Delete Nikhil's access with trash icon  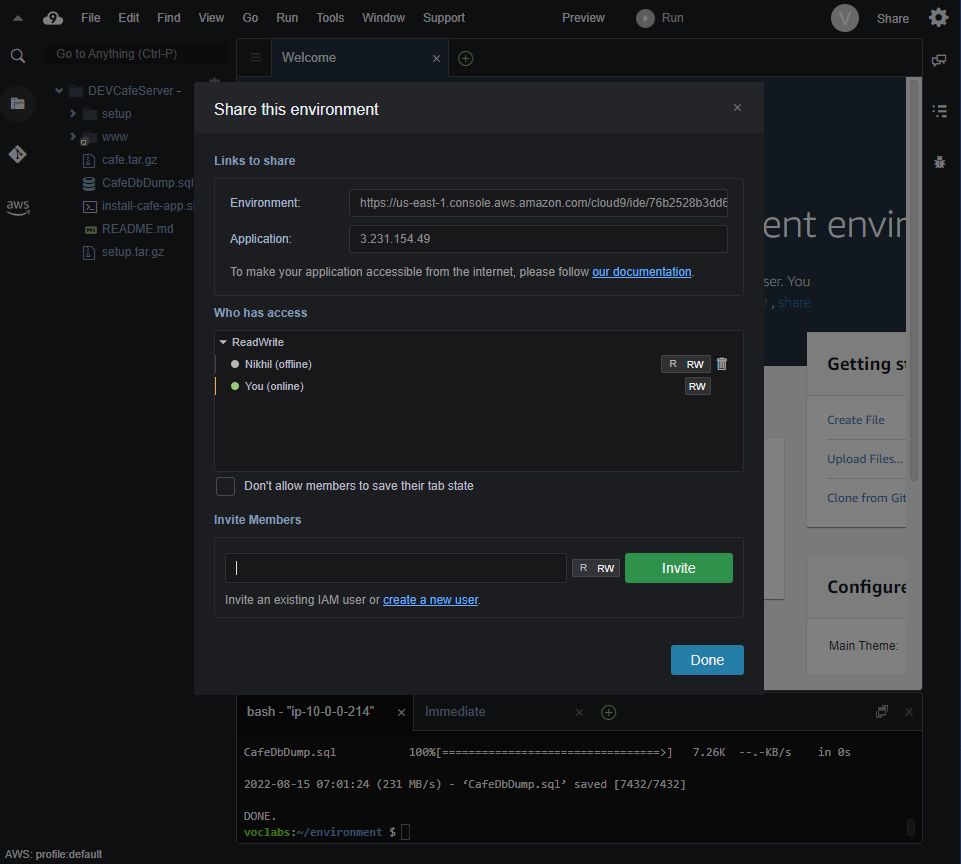pos(722,364)
